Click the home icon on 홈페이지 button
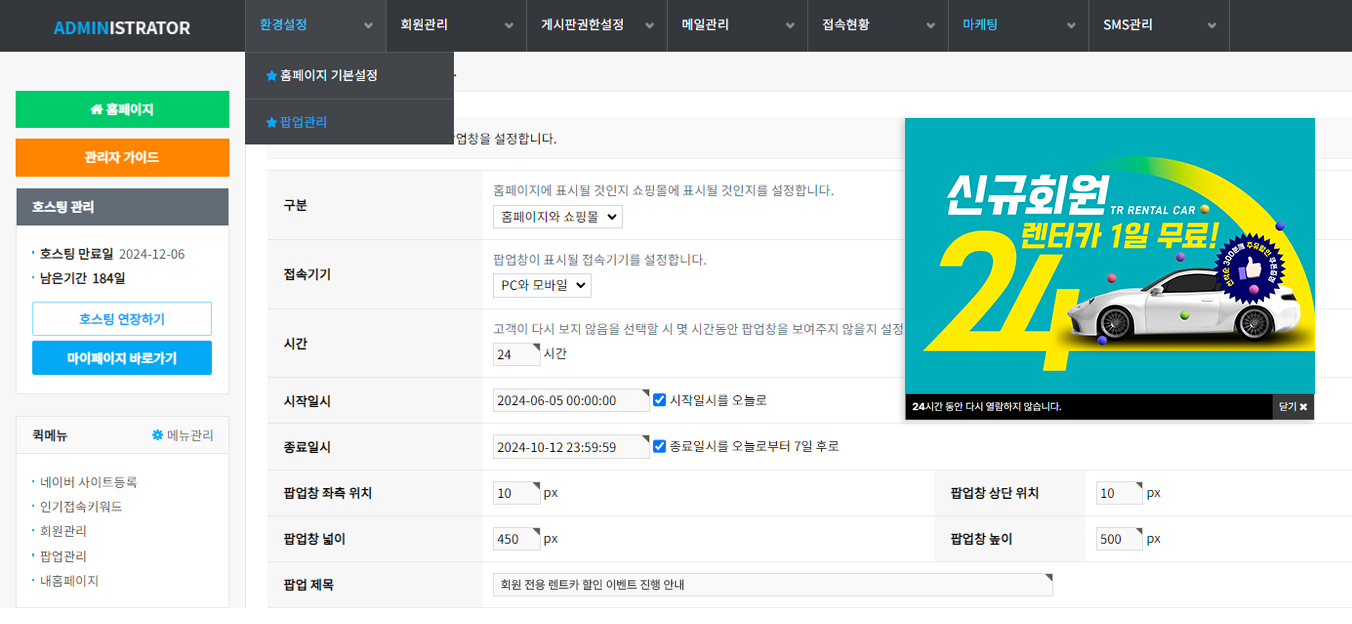Screen dimensions: 1352x624 pyautogui.click(x=97, y=110)
